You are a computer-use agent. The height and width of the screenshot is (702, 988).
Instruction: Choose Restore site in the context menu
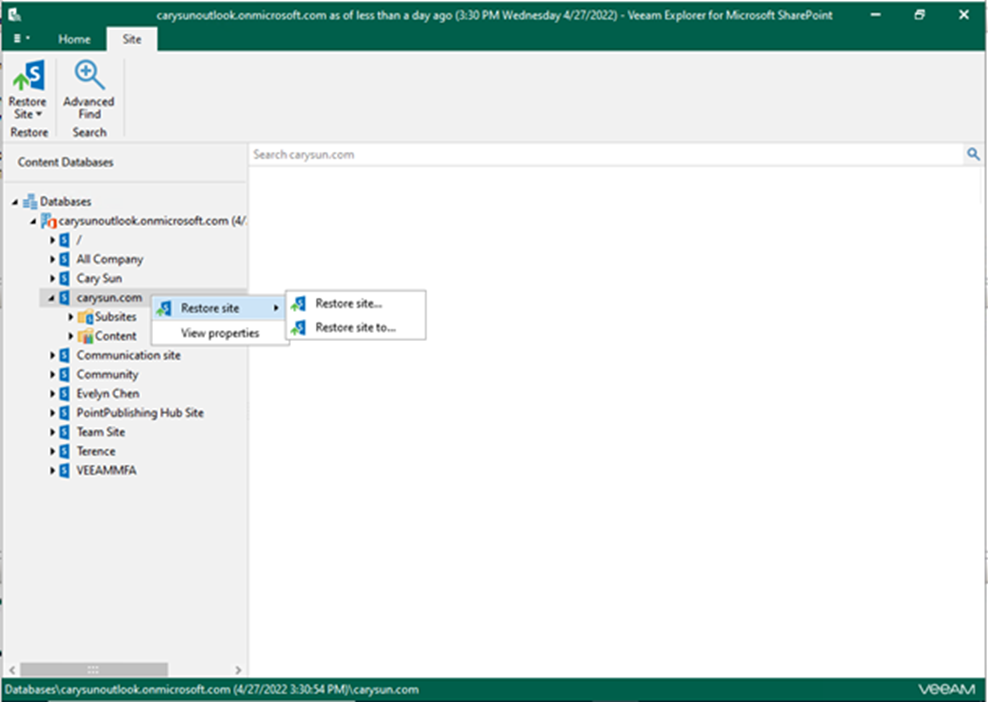(219, 308)
